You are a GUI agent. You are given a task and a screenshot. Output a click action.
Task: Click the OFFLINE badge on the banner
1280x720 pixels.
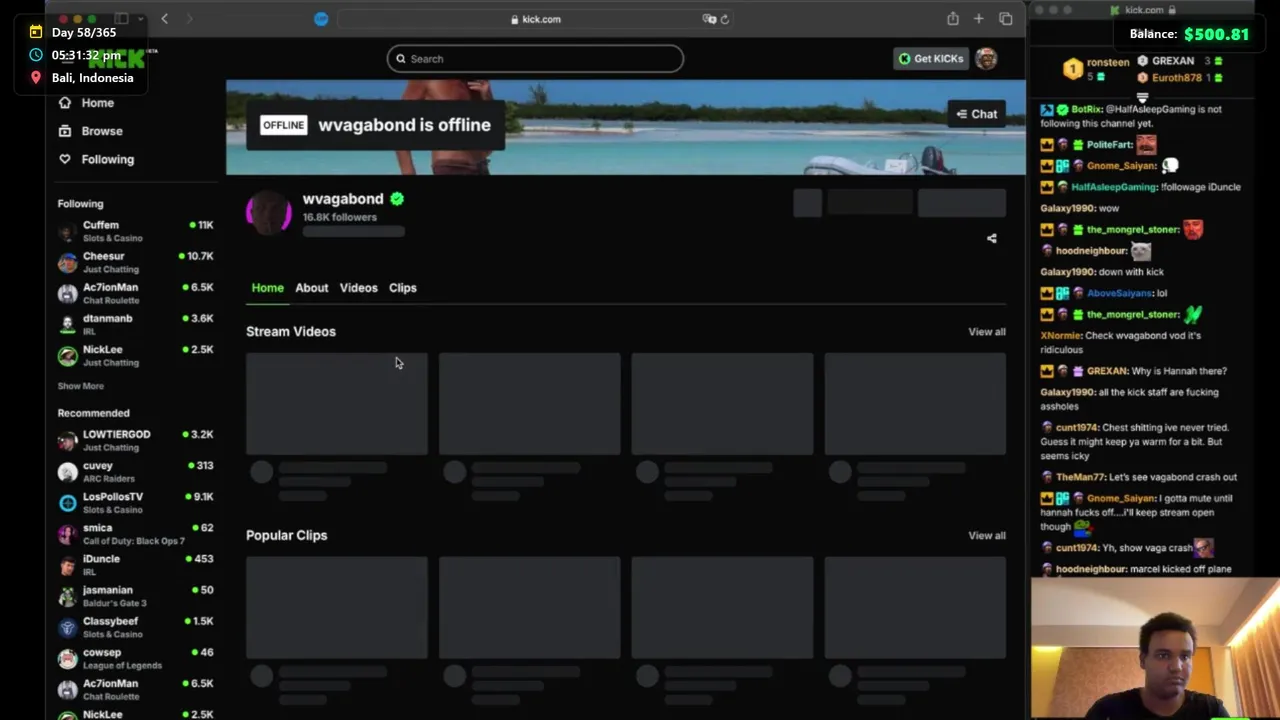click(x=283, y=125)
